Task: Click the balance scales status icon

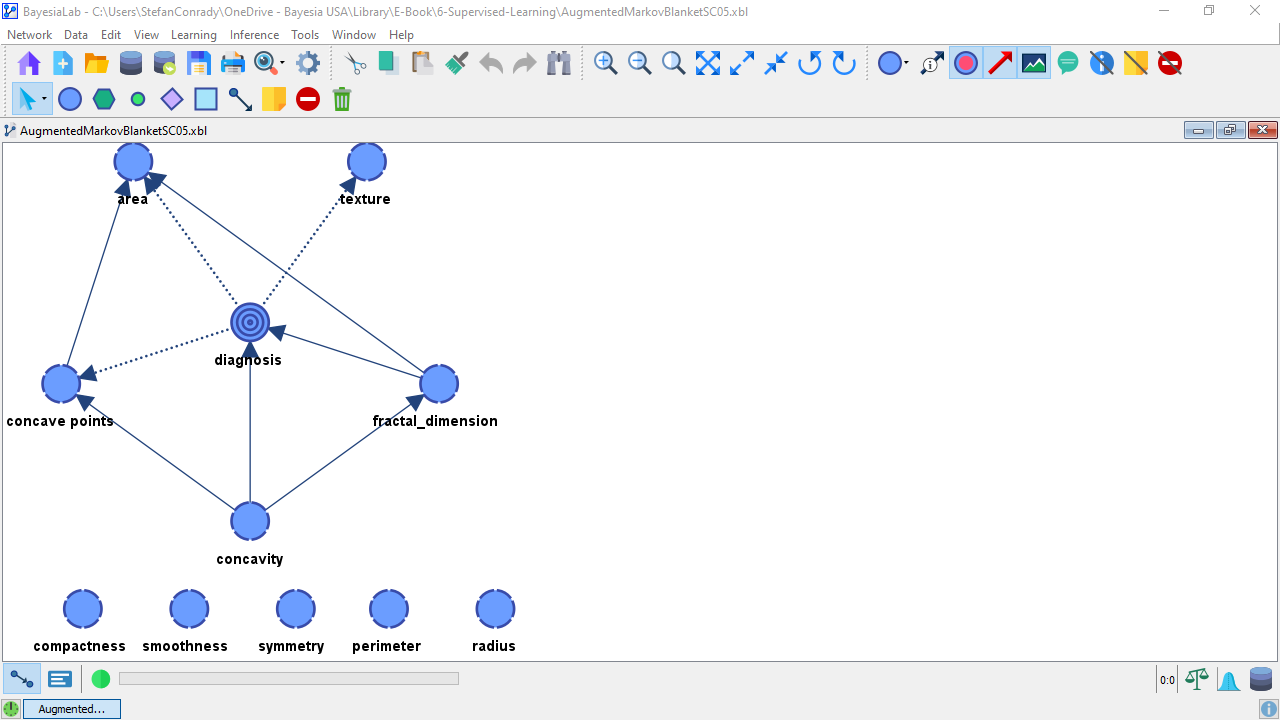Action: (1196, 679)
